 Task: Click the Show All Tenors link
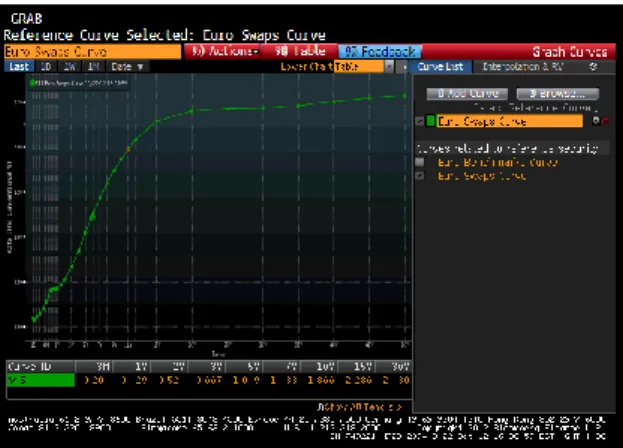[x=360, y=407]
